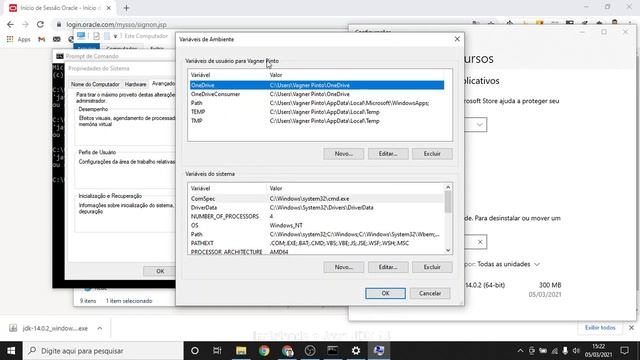Select the TEMP user variable row
640x360 pixels.
tap(317, 112)
